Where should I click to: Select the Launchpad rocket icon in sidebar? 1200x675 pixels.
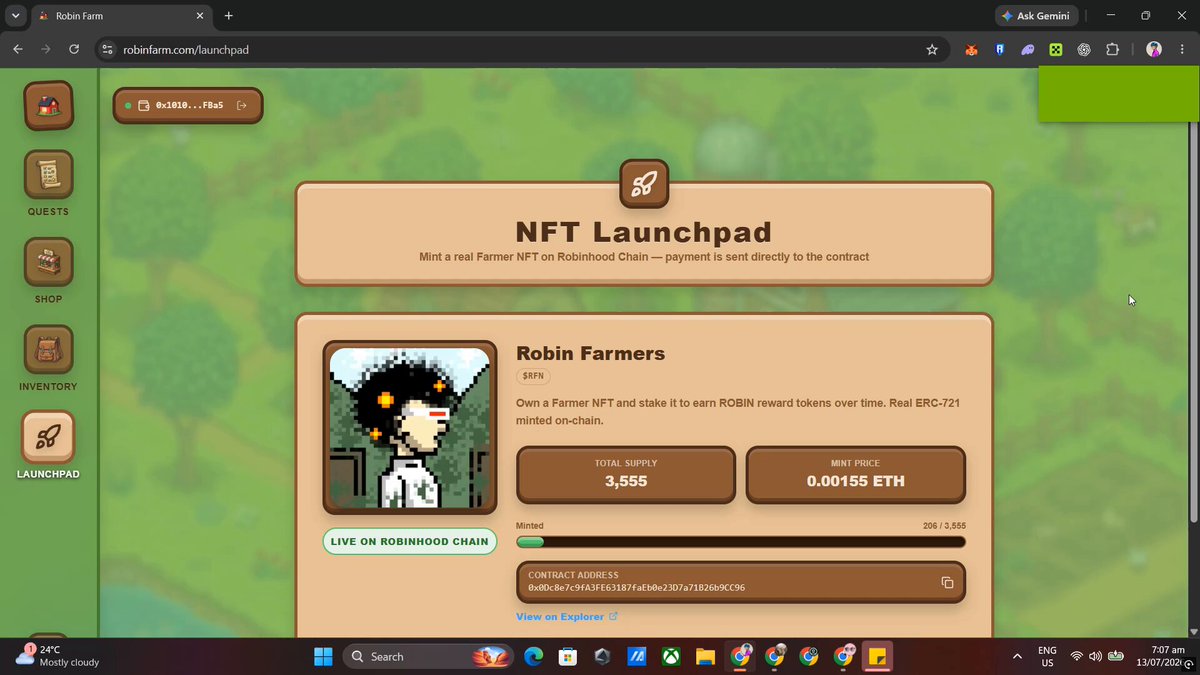click(48, 437)
